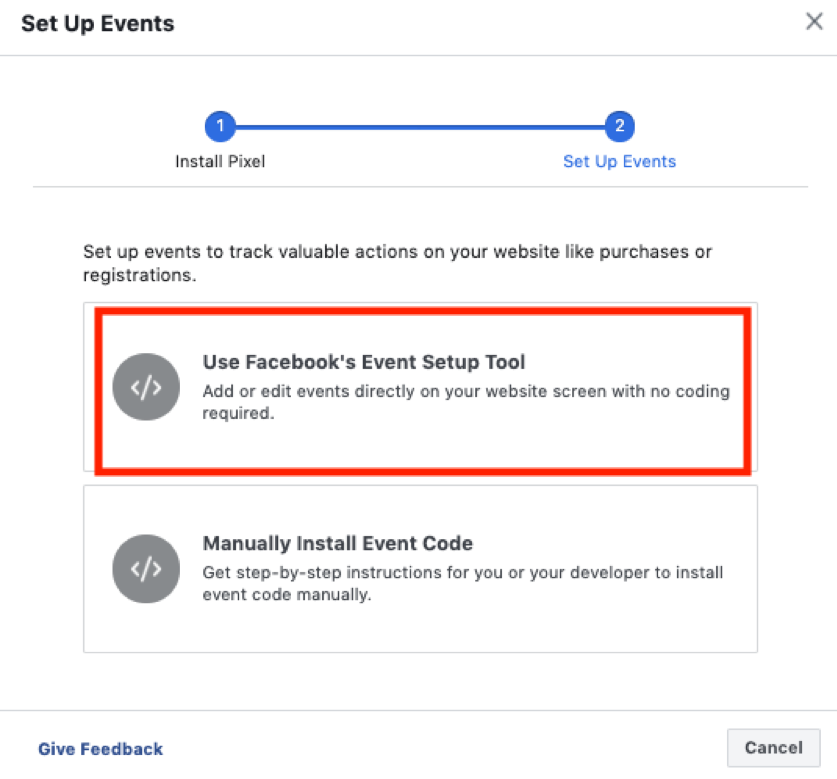
Task: Choose Manually Install Event Code heading
Action: tap(337, 544)
